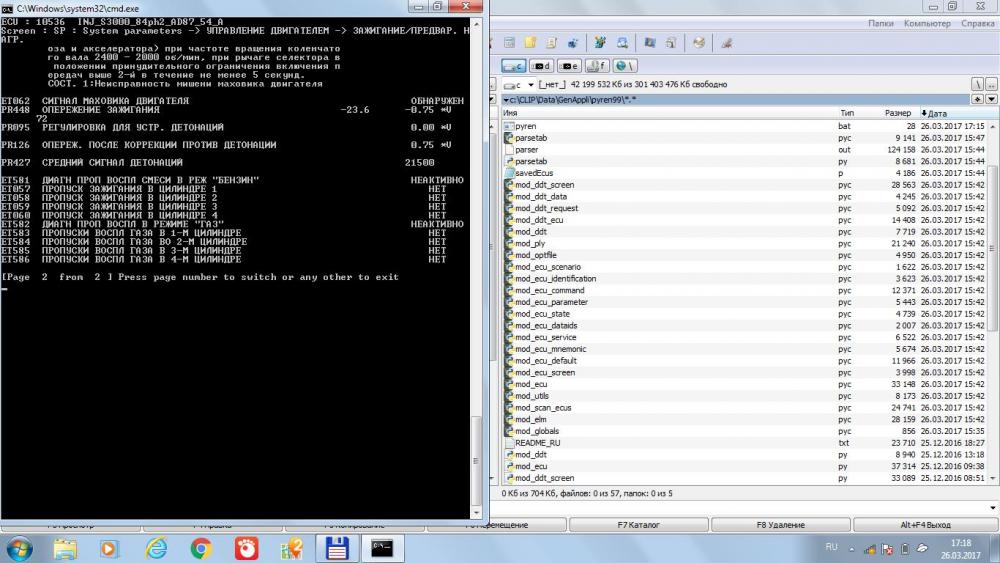Click icon of mod_ecu_screen file
The width and height of the screenshot is (1000, 563).
509,372
